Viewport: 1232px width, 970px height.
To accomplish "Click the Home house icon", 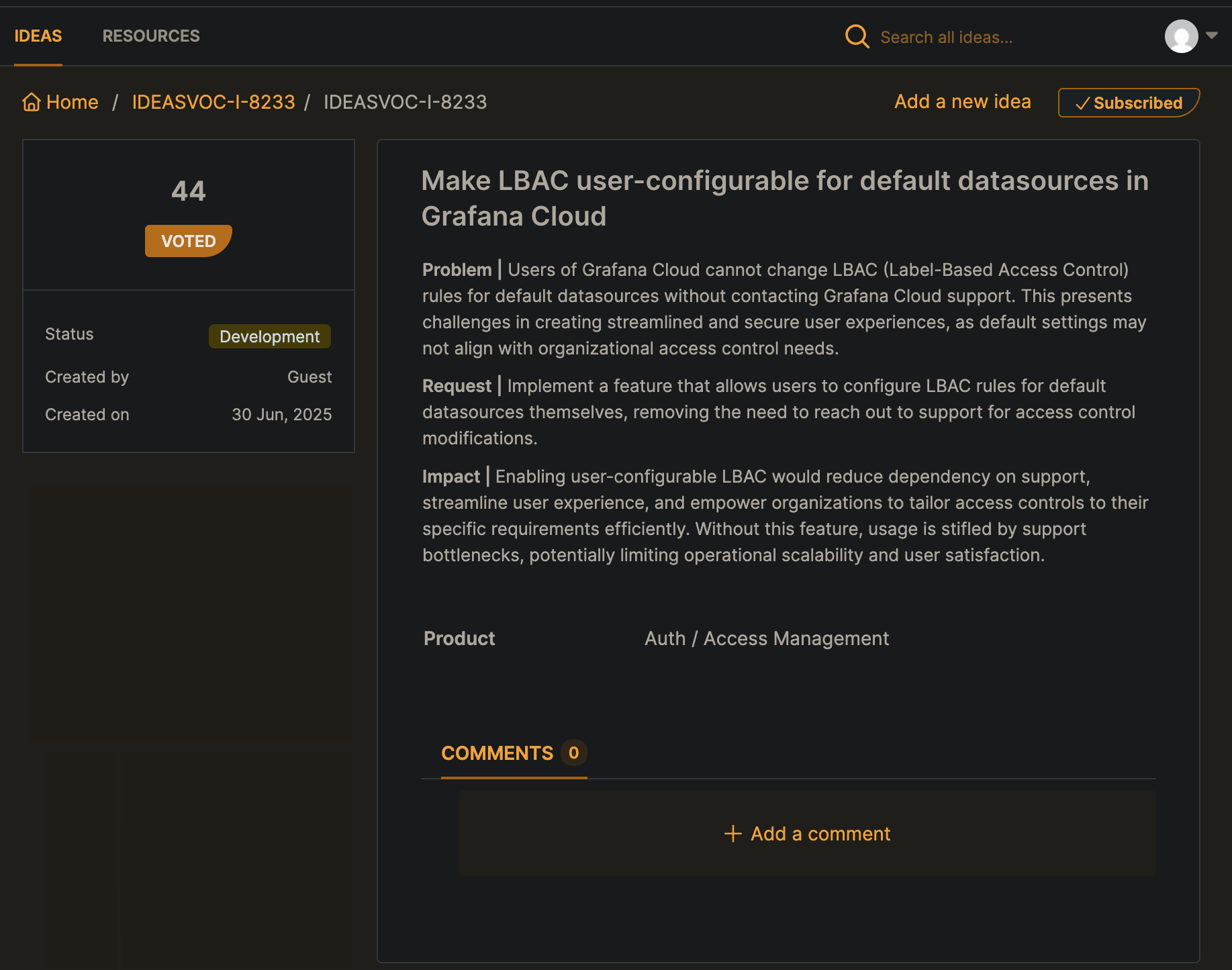I will (x=32, y=102).
